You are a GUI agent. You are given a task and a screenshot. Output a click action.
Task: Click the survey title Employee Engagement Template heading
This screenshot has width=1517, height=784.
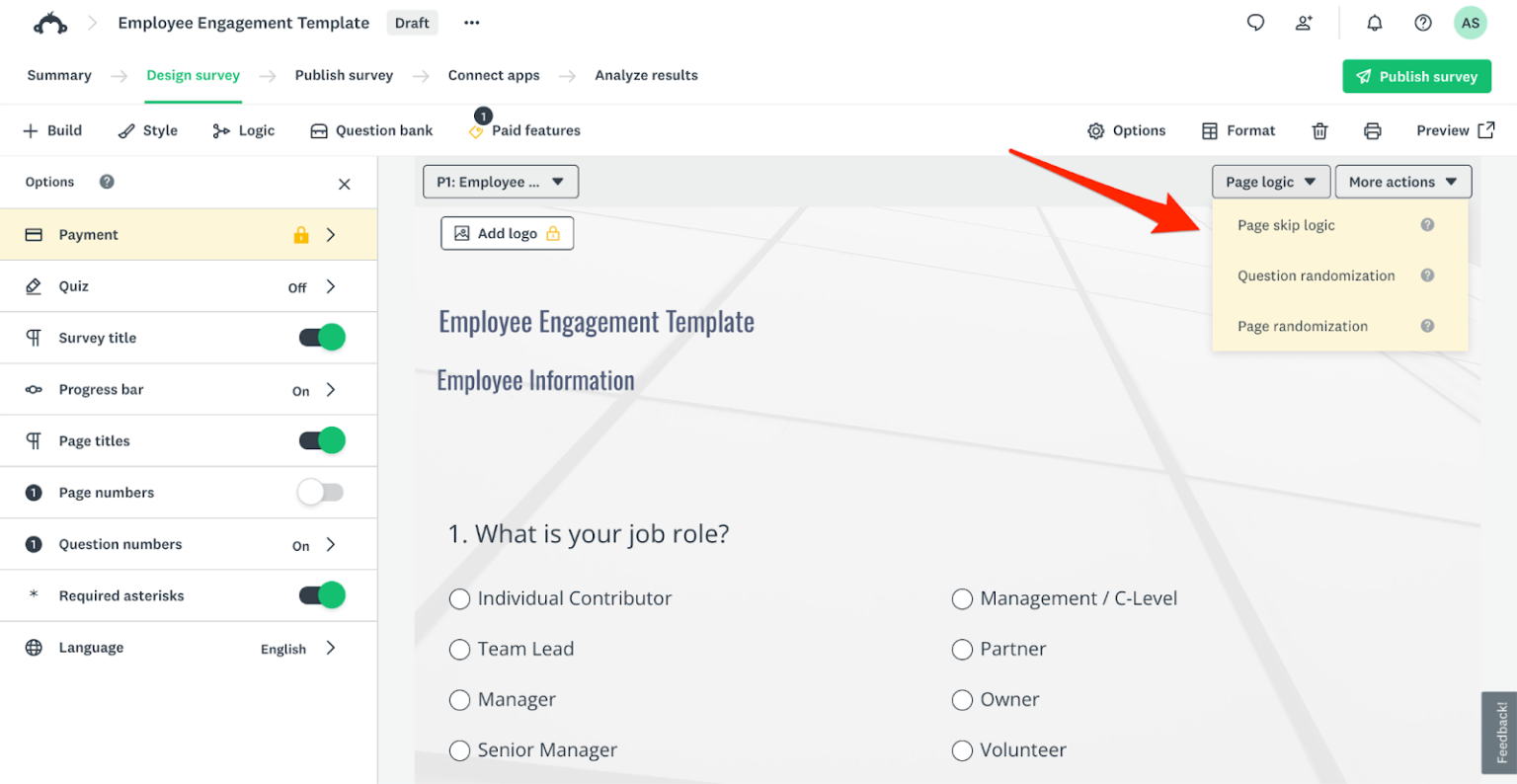(x=597, y=322)
